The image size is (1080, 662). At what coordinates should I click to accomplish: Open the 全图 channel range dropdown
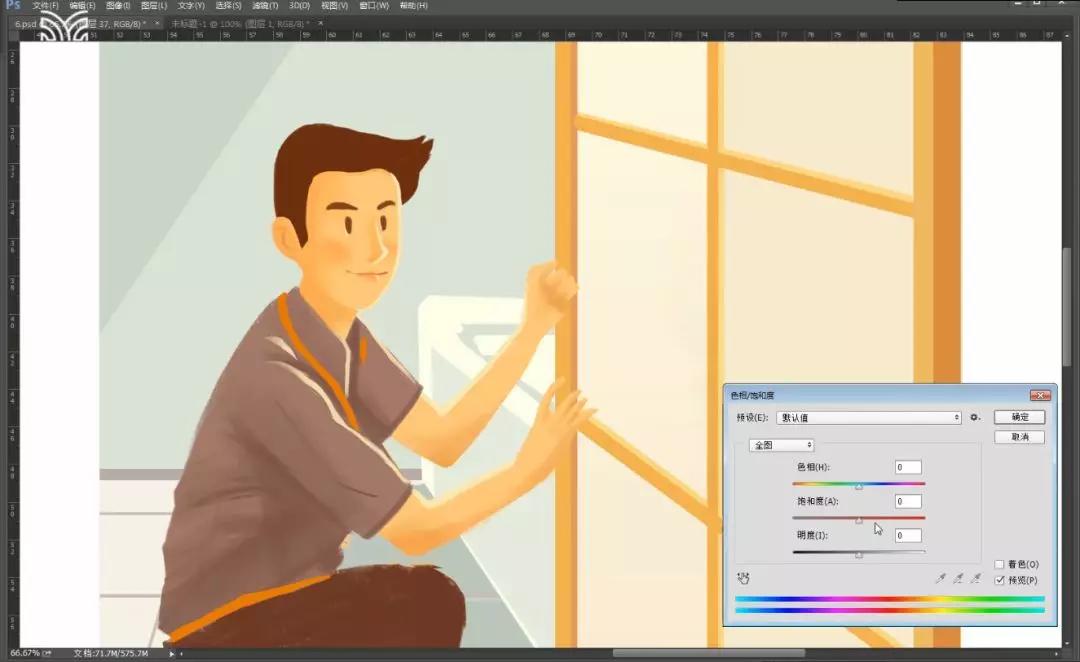pos(782,445)
